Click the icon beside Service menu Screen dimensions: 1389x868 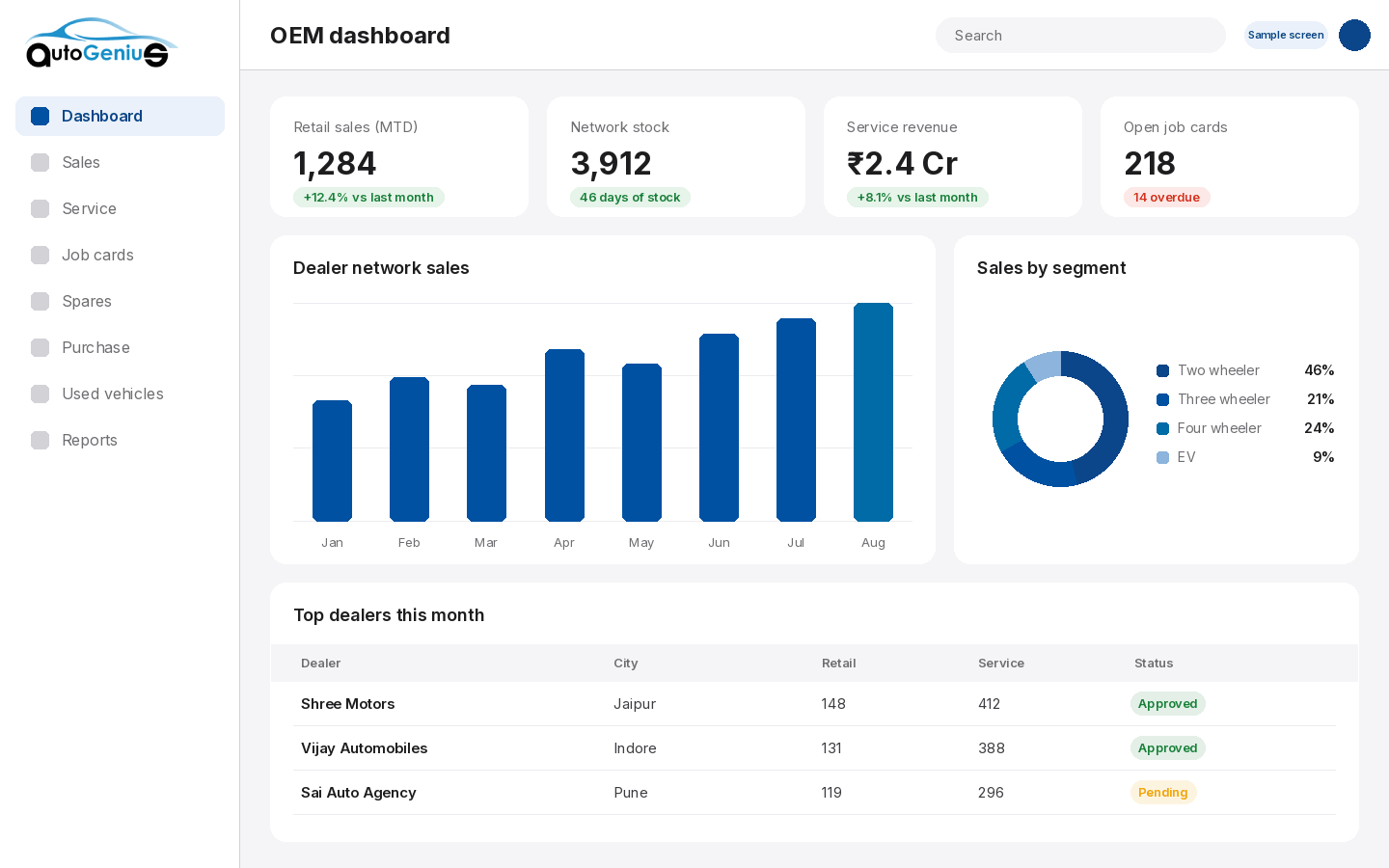[41, 209]
